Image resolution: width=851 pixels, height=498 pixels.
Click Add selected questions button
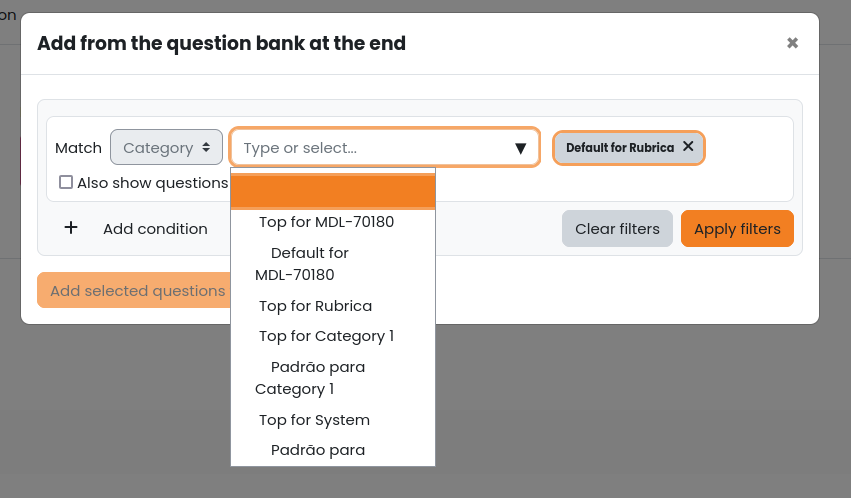134,290
